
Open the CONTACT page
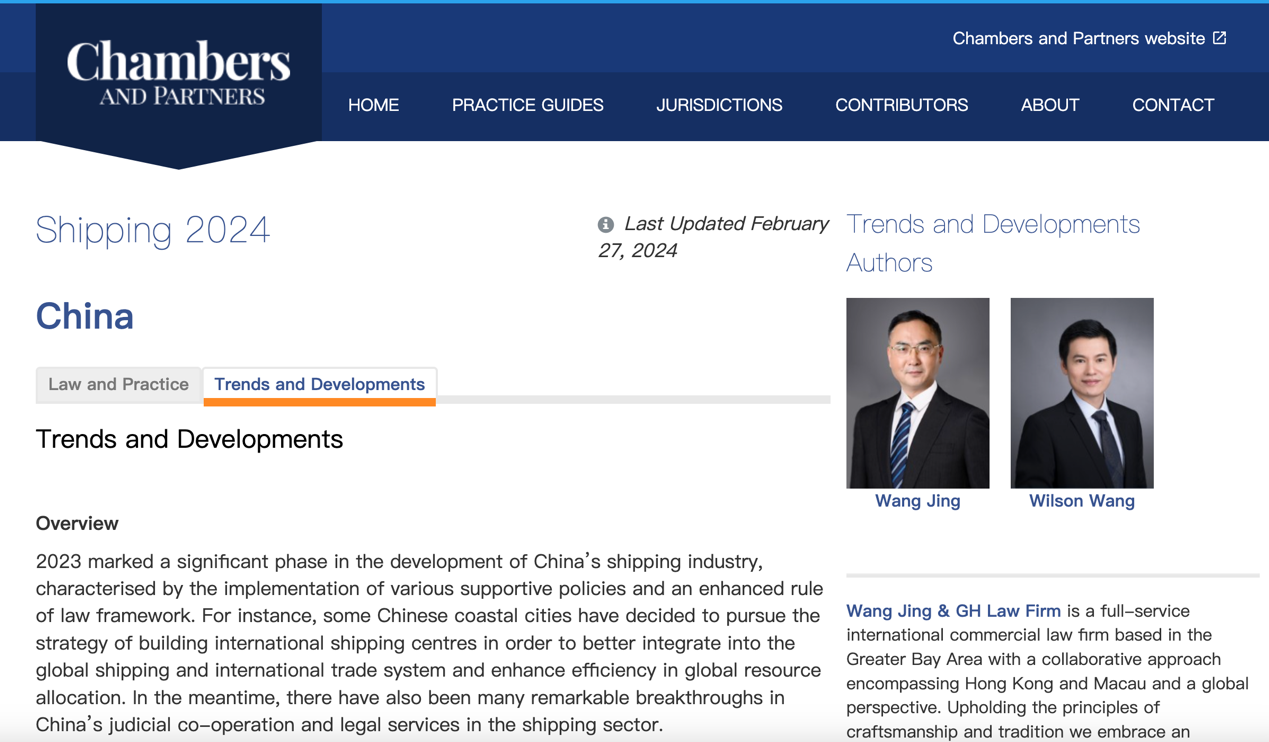pos(1173,105)
